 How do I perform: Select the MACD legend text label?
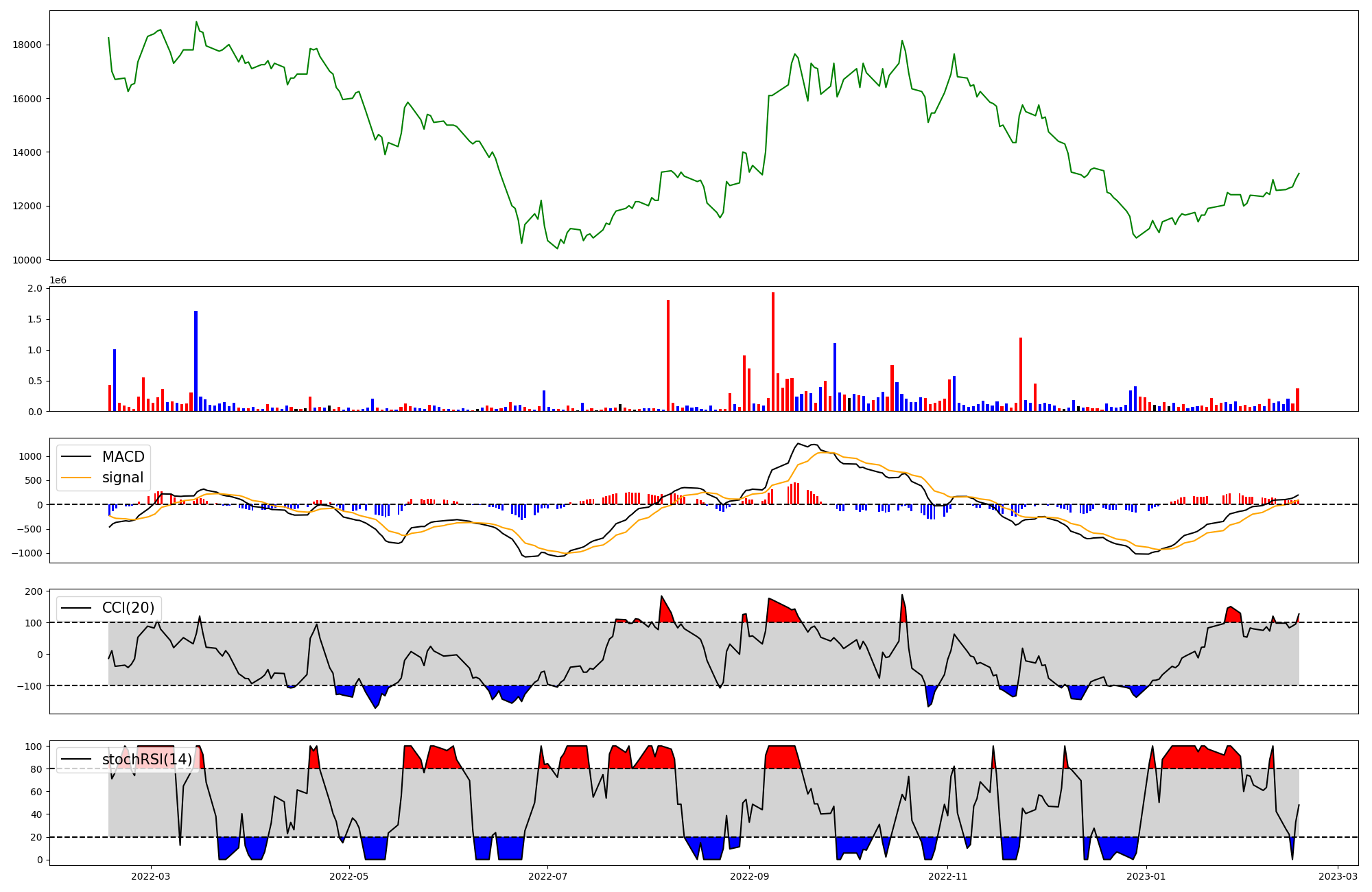point(123,457)
